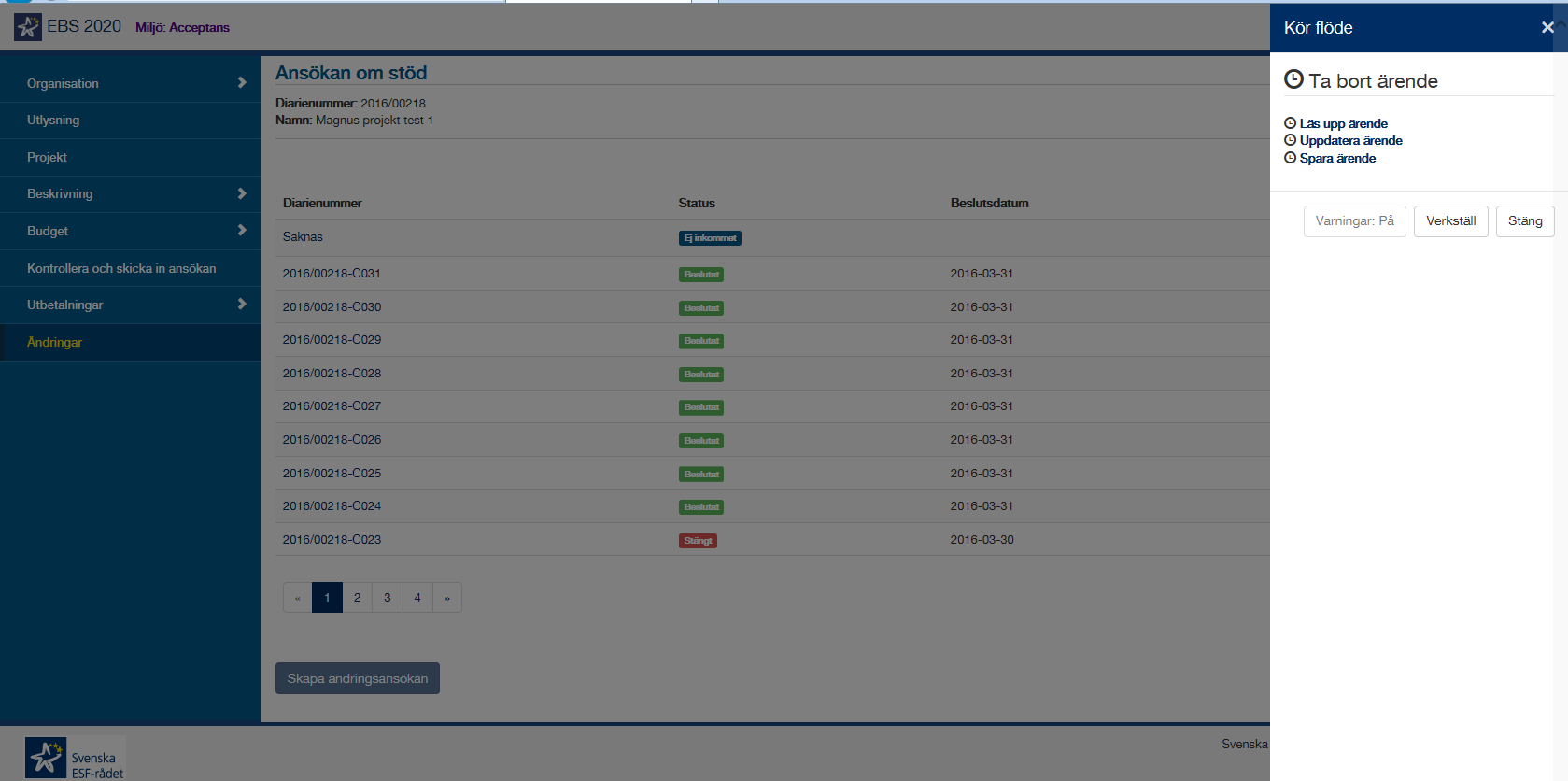This screenshot has width=1568, height=781.
Task: Click the clock icon next to Spara ärende
Action: pyautogui.click(x=1291, y=158)
